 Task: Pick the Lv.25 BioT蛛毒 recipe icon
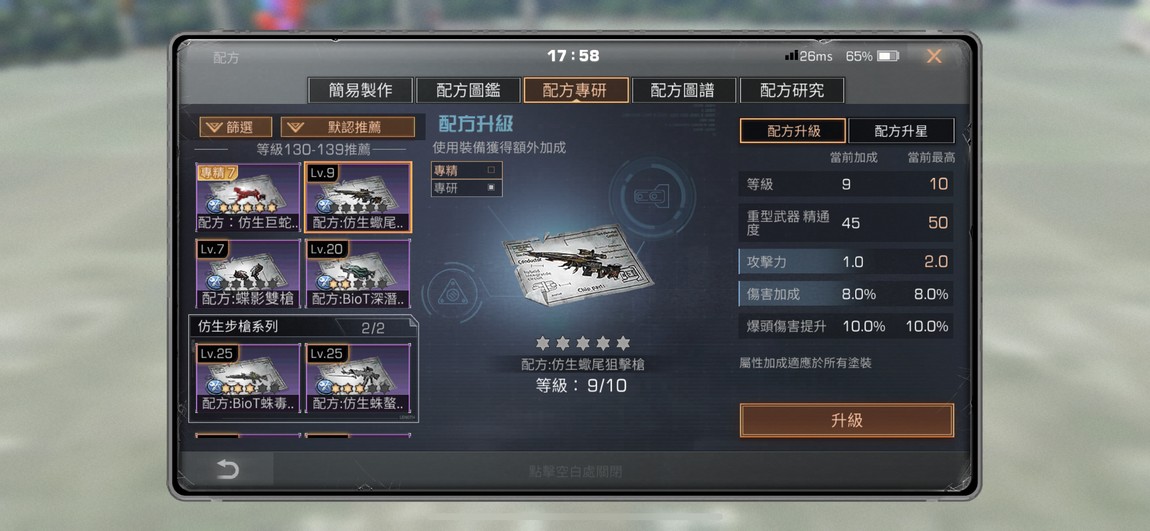tap(248, 378)
